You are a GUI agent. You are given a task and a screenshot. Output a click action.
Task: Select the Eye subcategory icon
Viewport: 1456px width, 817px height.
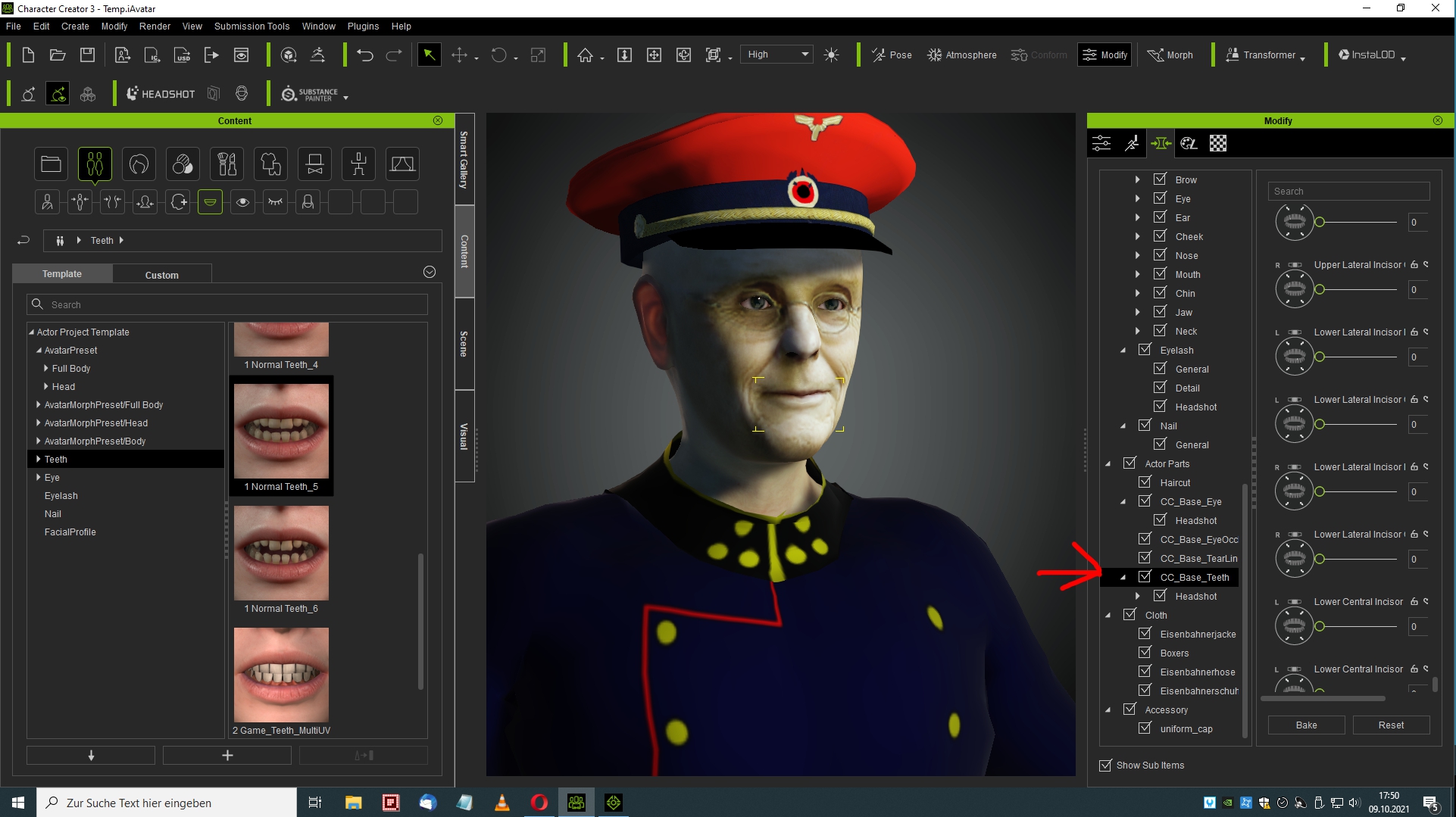(242, 201)
